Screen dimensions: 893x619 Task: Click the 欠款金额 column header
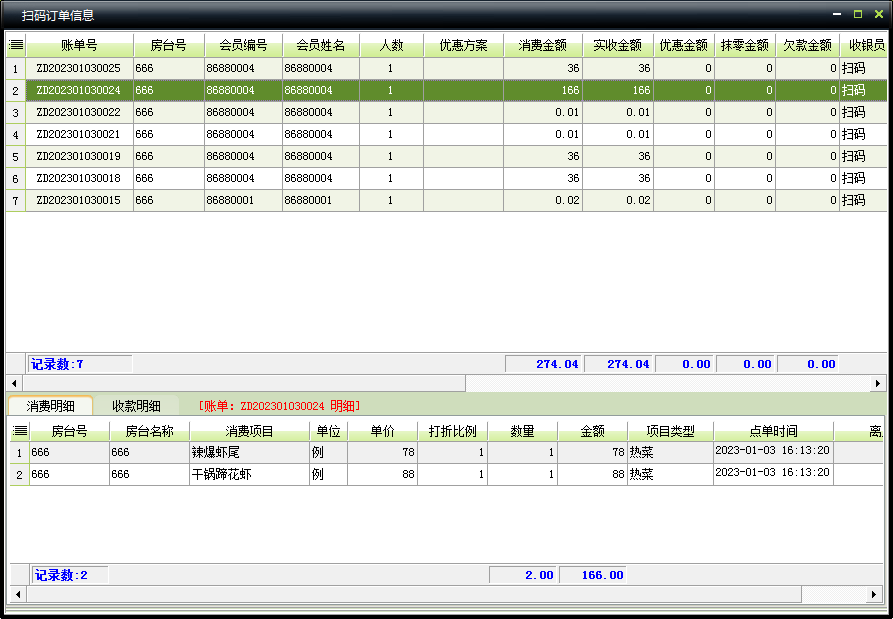807,45
